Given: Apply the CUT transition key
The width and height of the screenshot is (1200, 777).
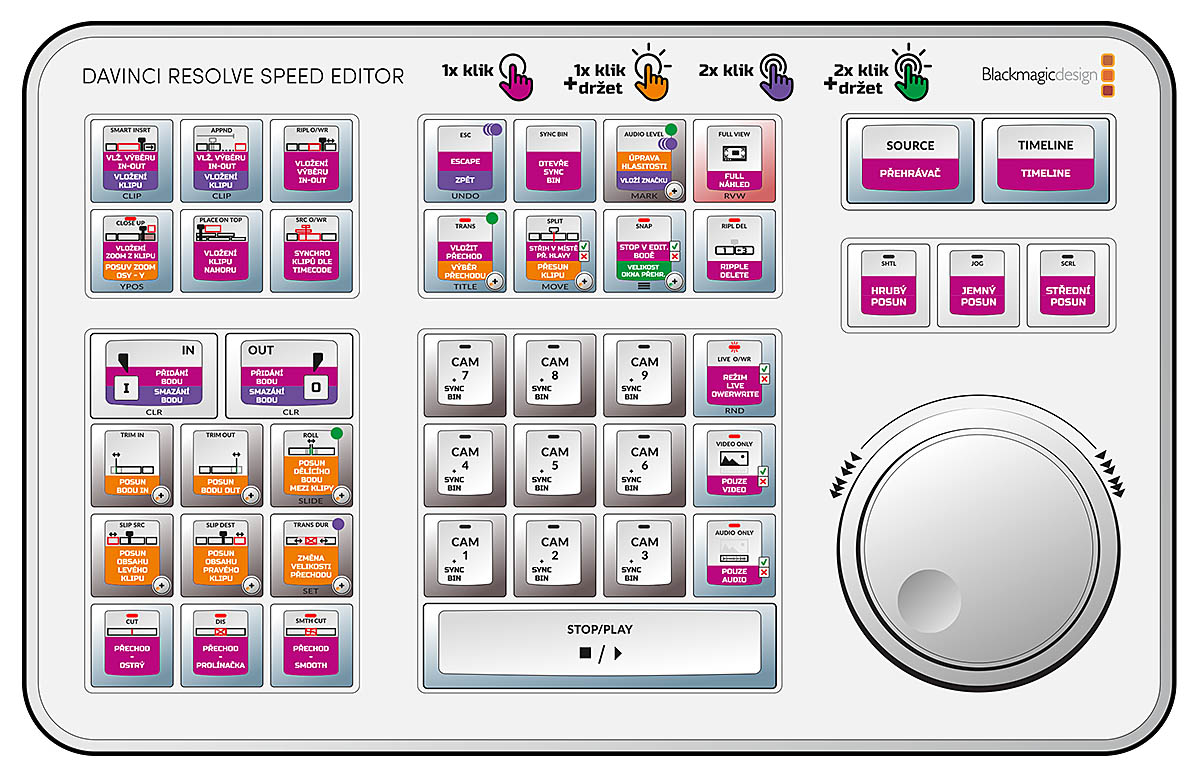Looking at the screenshot, I should click(x=131, y=646).
